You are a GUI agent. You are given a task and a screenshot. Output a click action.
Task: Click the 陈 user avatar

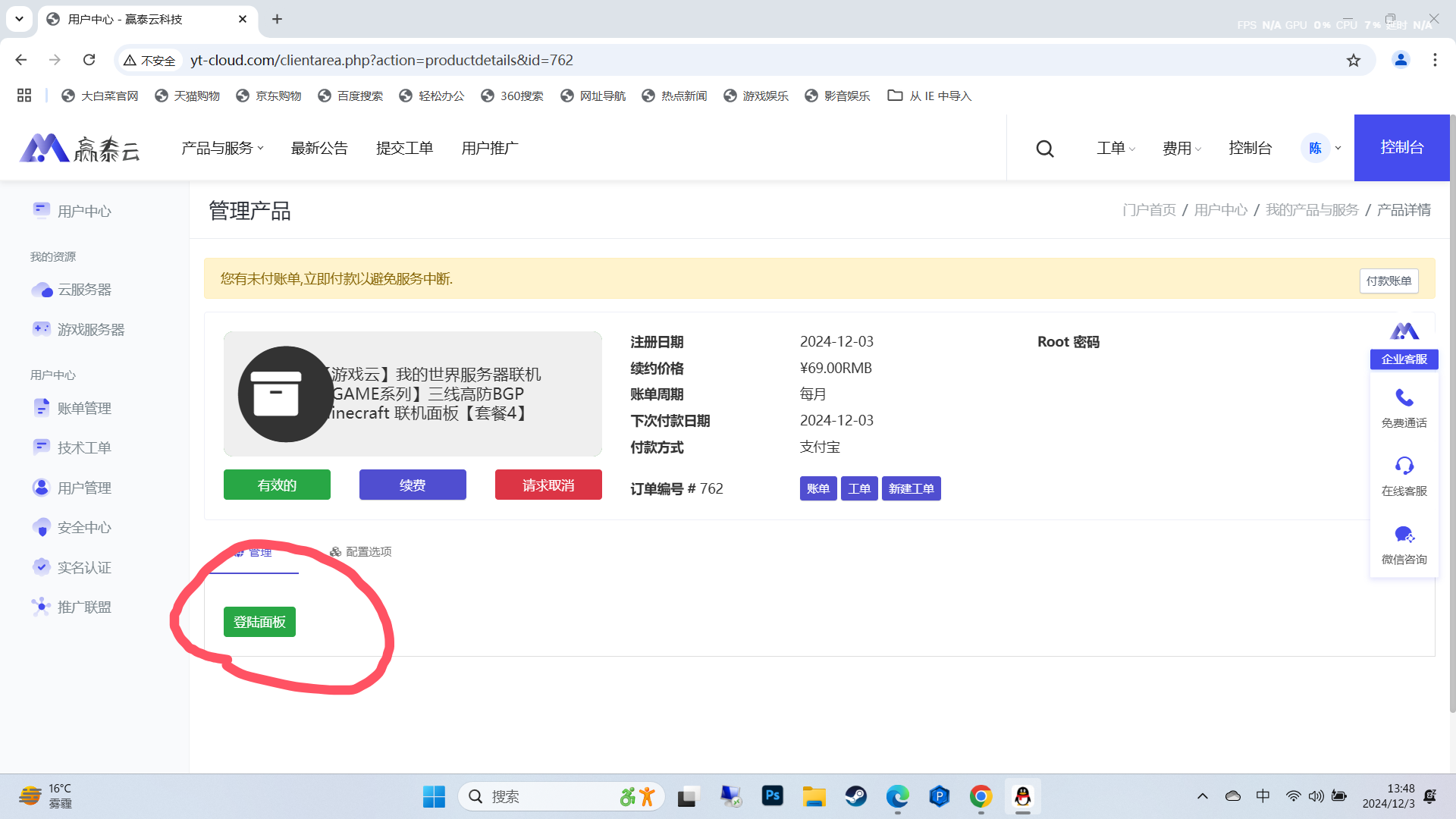[1315, 148]
